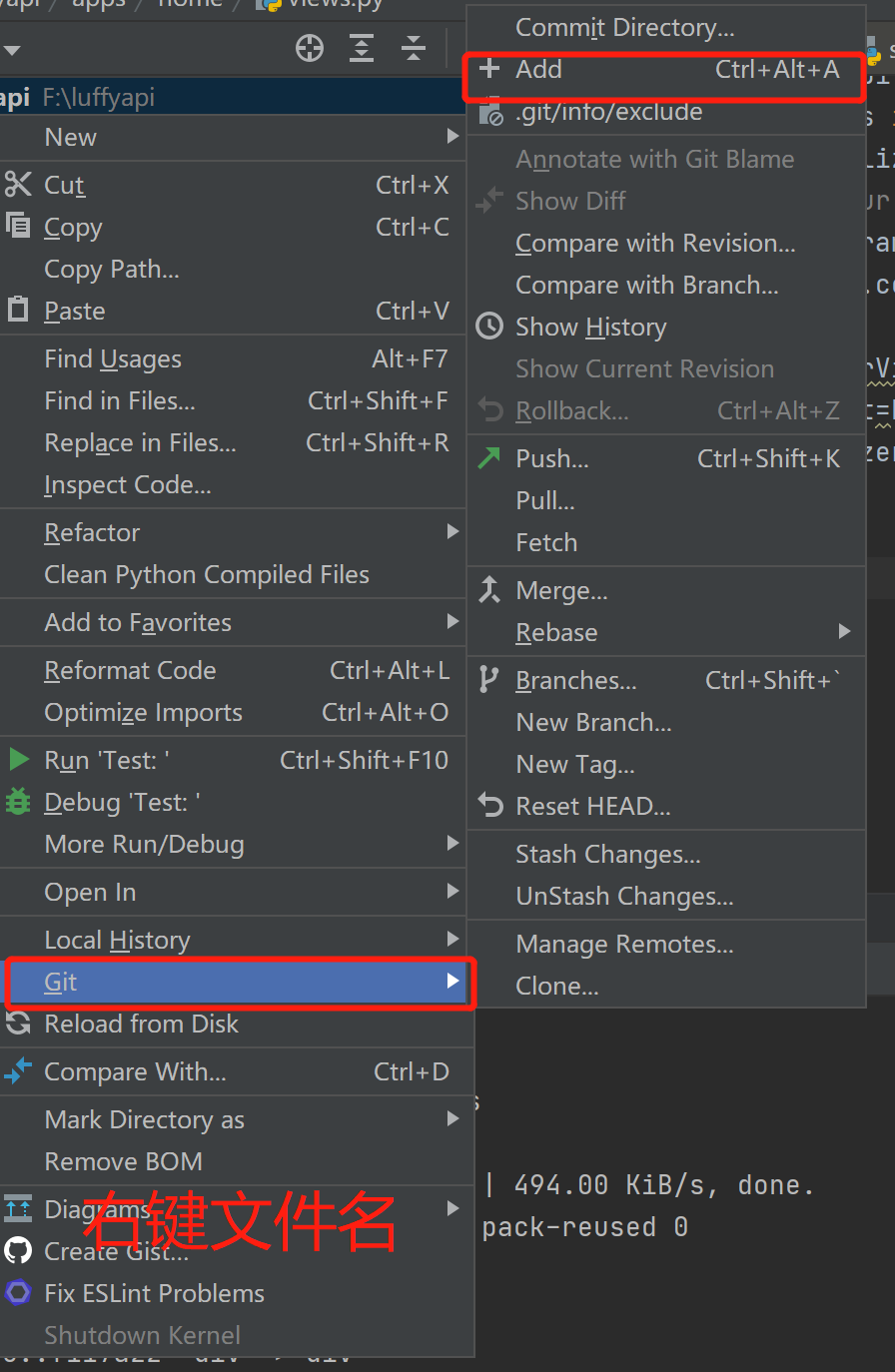Image resolution: width=895 pixels, height=1372 pixels.
Task: Click the Collapse All toolbar icon
Action: tap(414, 48)
